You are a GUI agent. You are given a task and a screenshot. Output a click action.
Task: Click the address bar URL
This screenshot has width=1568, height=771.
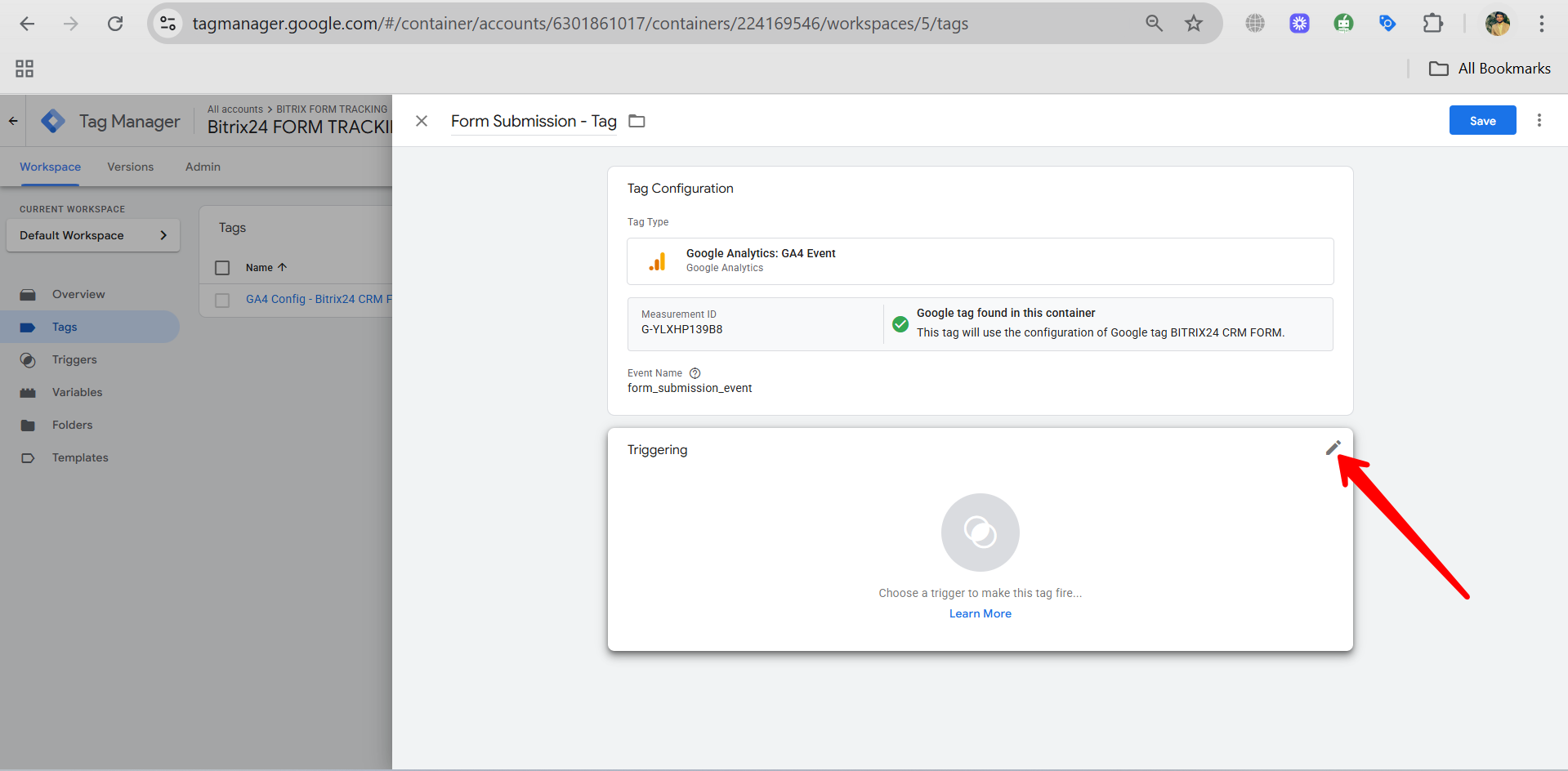[x=580, y=24]
